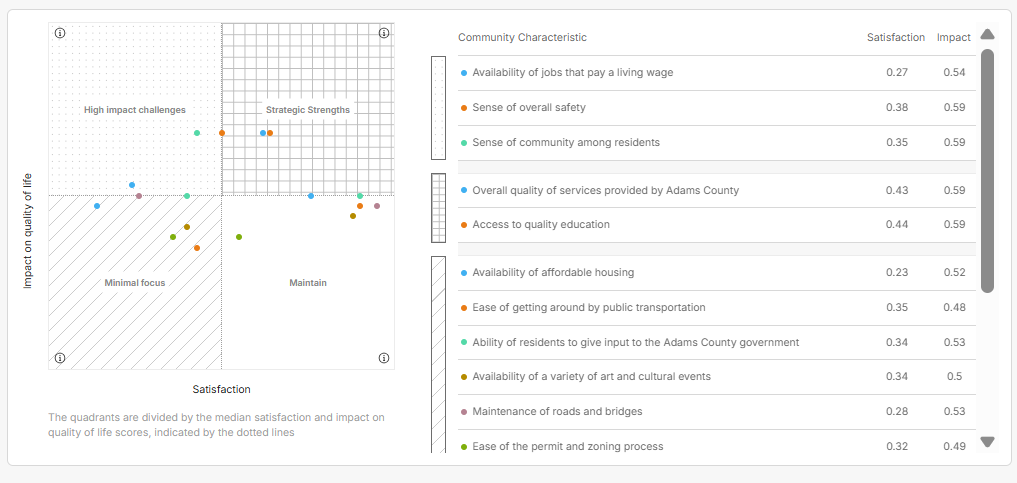This screenshot has height=483, width=1017.
Task: Select Overall quality of services provided by Adams County
Action: (x=717, y=191)
